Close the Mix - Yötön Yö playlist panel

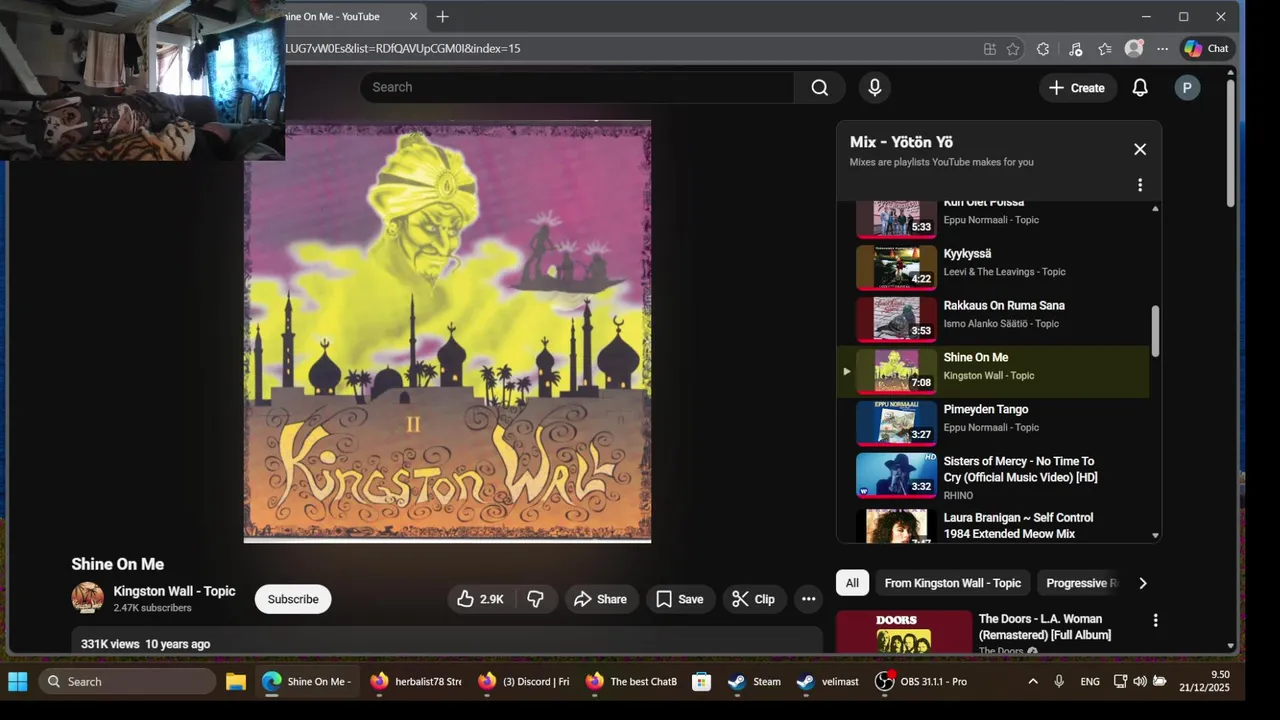1140,149
